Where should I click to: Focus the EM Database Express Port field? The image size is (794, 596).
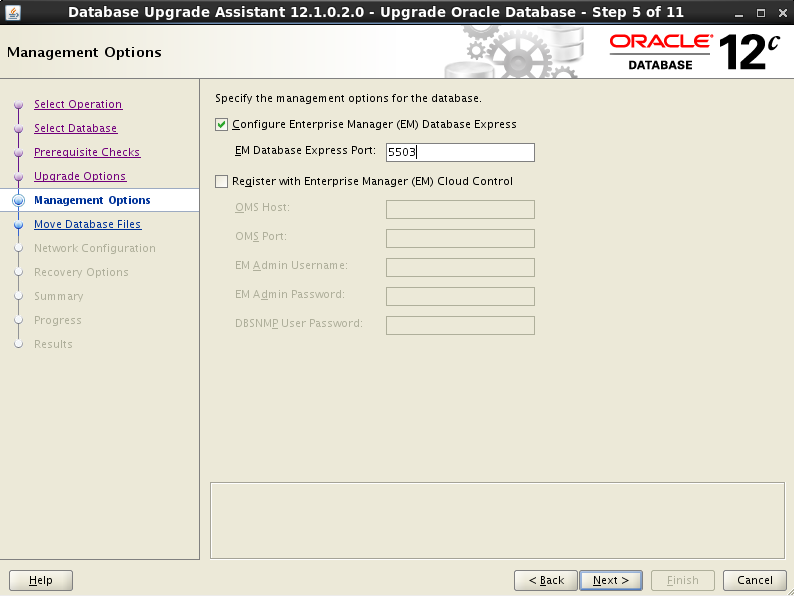(460, 152)
